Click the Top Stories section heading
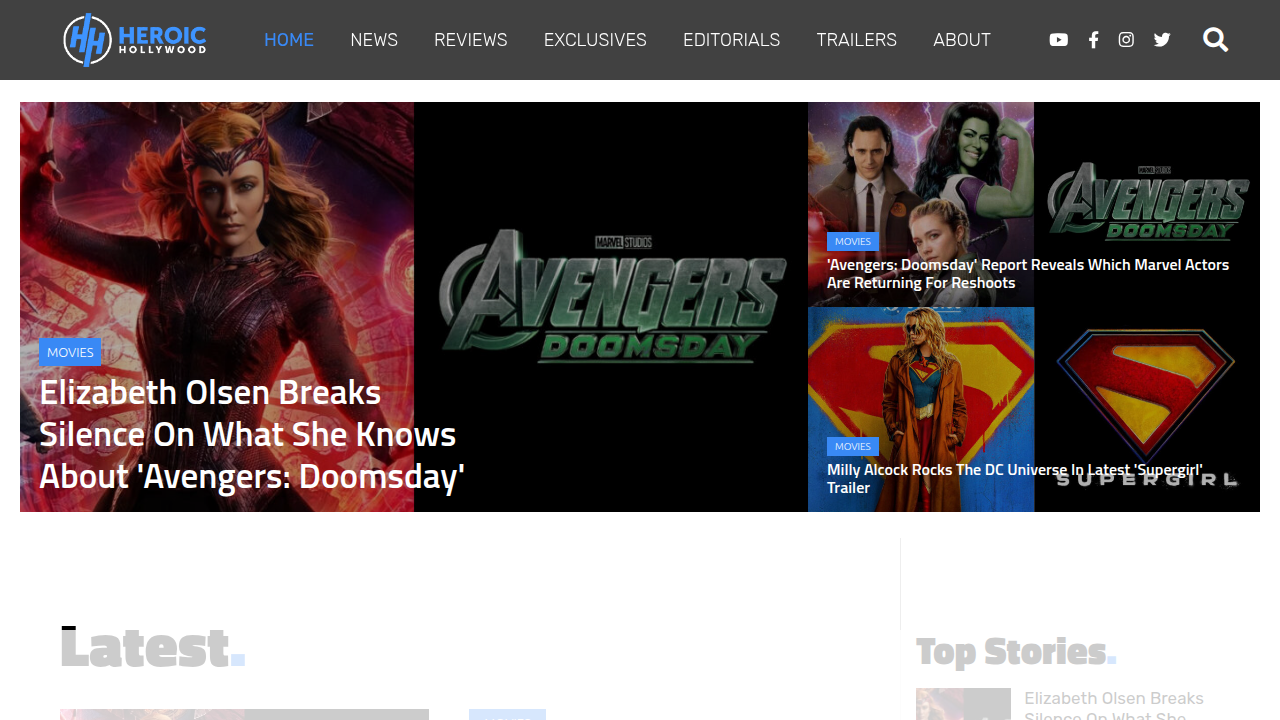Viewport: 1280px width, 720px height. tap(1016, 652)
